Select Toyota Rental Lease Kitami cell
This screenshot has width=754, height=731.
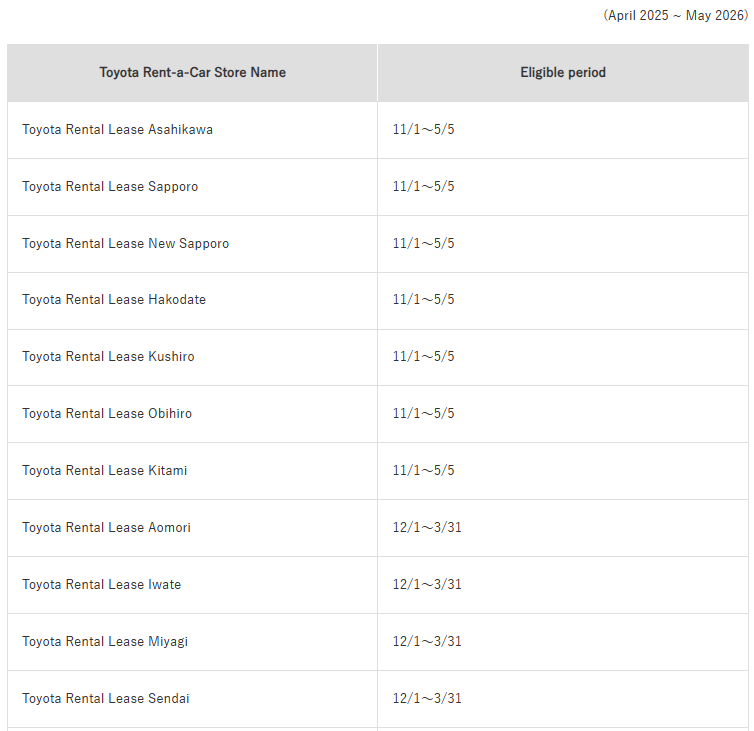coord(104,471)
